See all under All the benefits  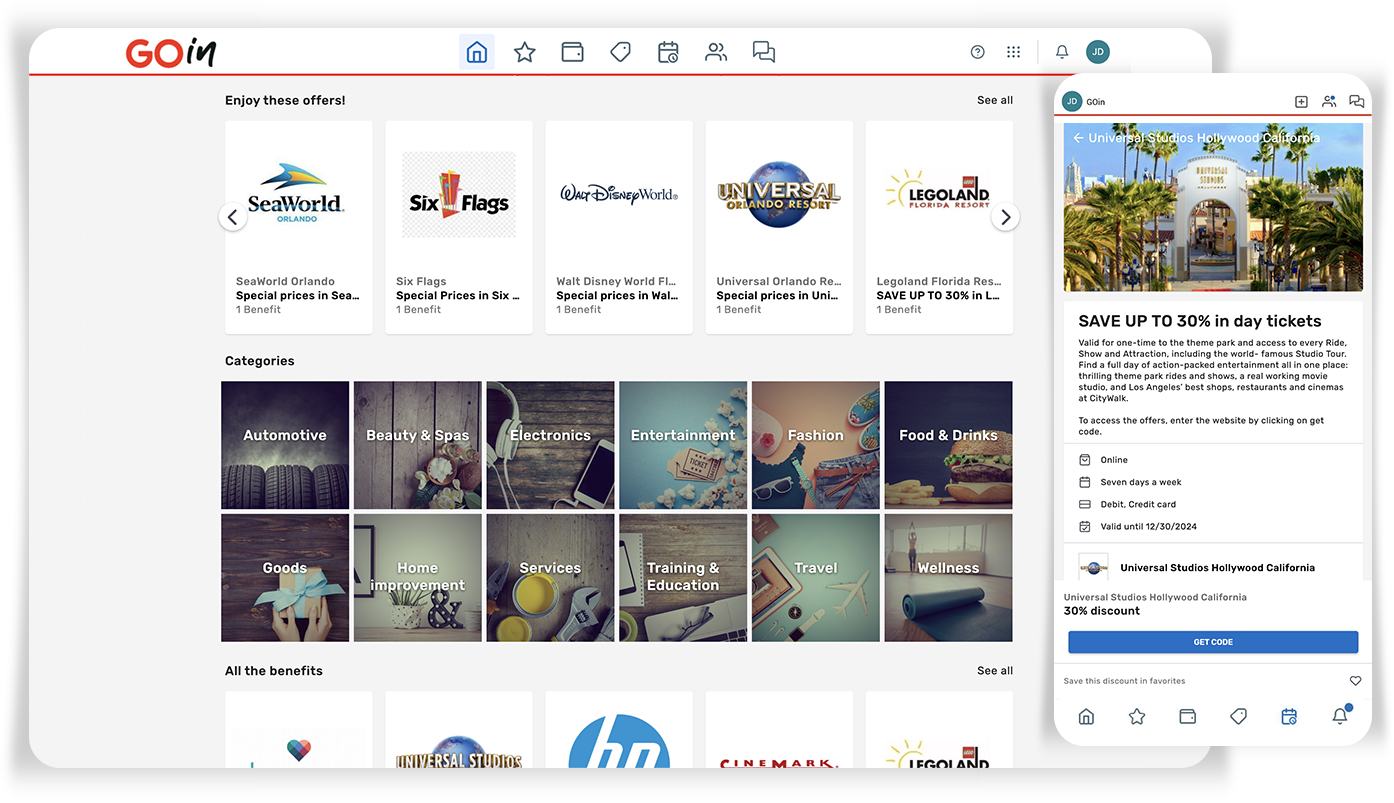point(995,671)
